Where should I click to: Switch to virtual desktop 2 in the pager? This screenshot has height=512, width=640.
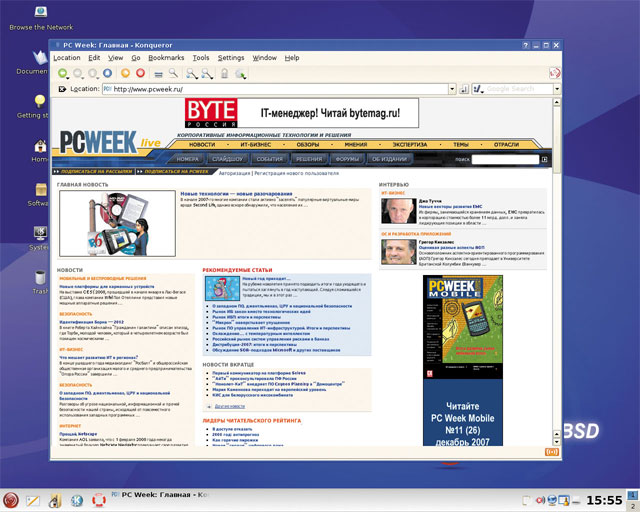click(x=633, y=506)
